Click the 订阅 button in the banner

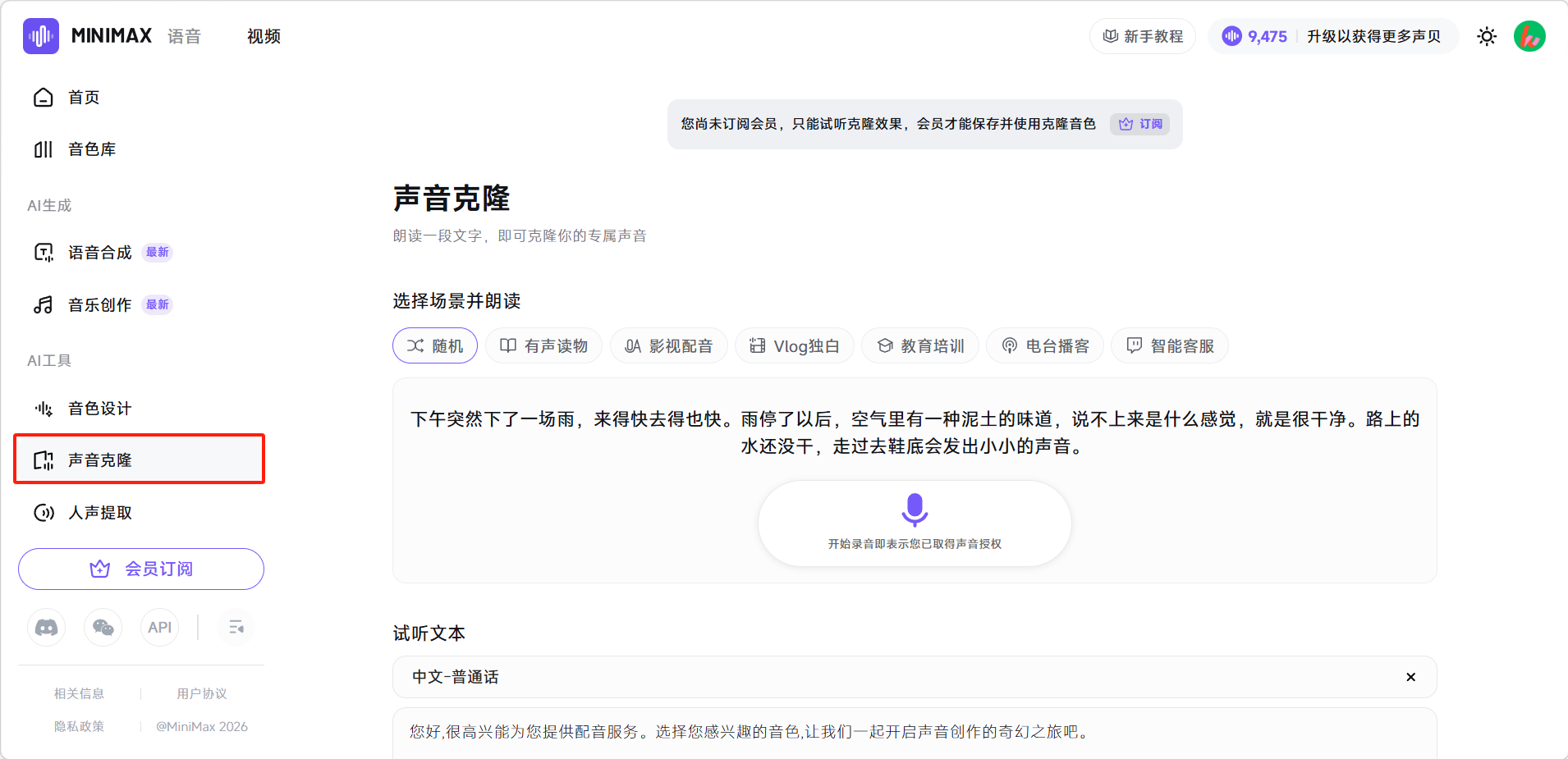point(1140,124)
